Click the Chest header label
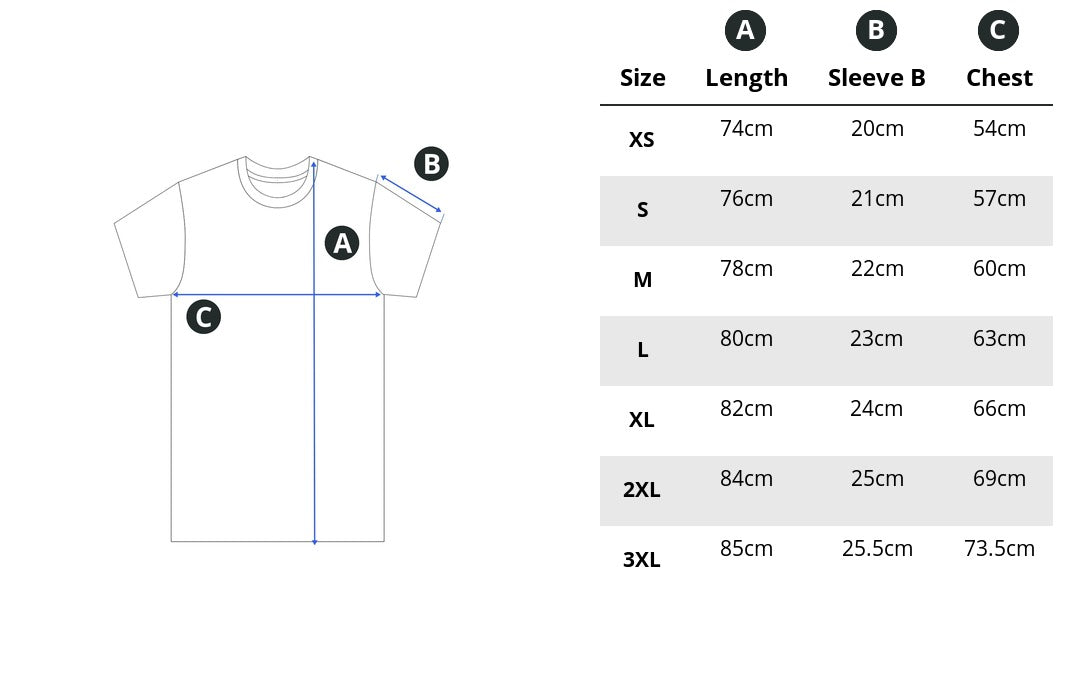Screen dimensions: 1073x700 (999, 78)
